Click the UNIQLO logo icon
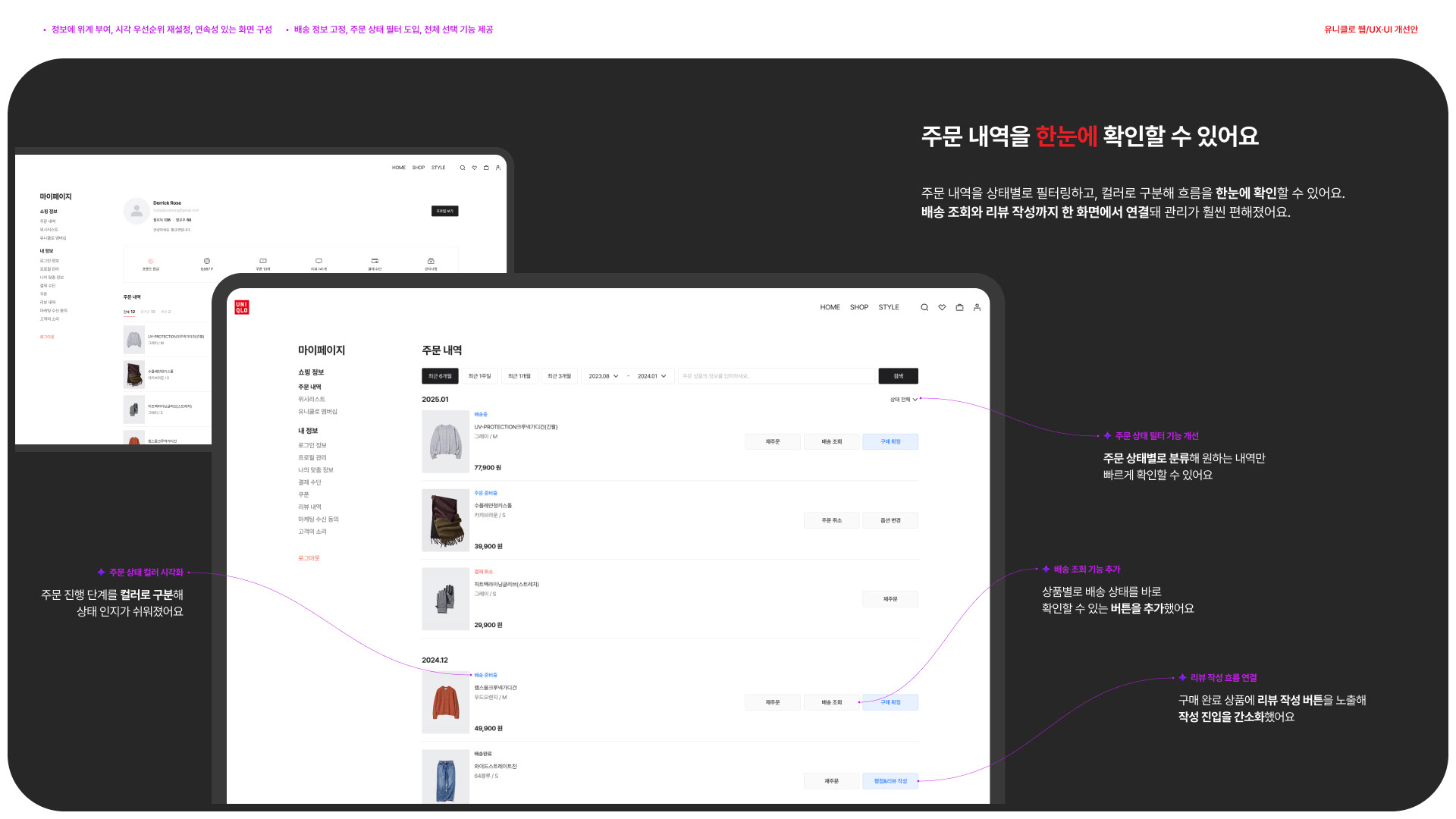The image size is (1456, 819). click(x=241, y=307)
